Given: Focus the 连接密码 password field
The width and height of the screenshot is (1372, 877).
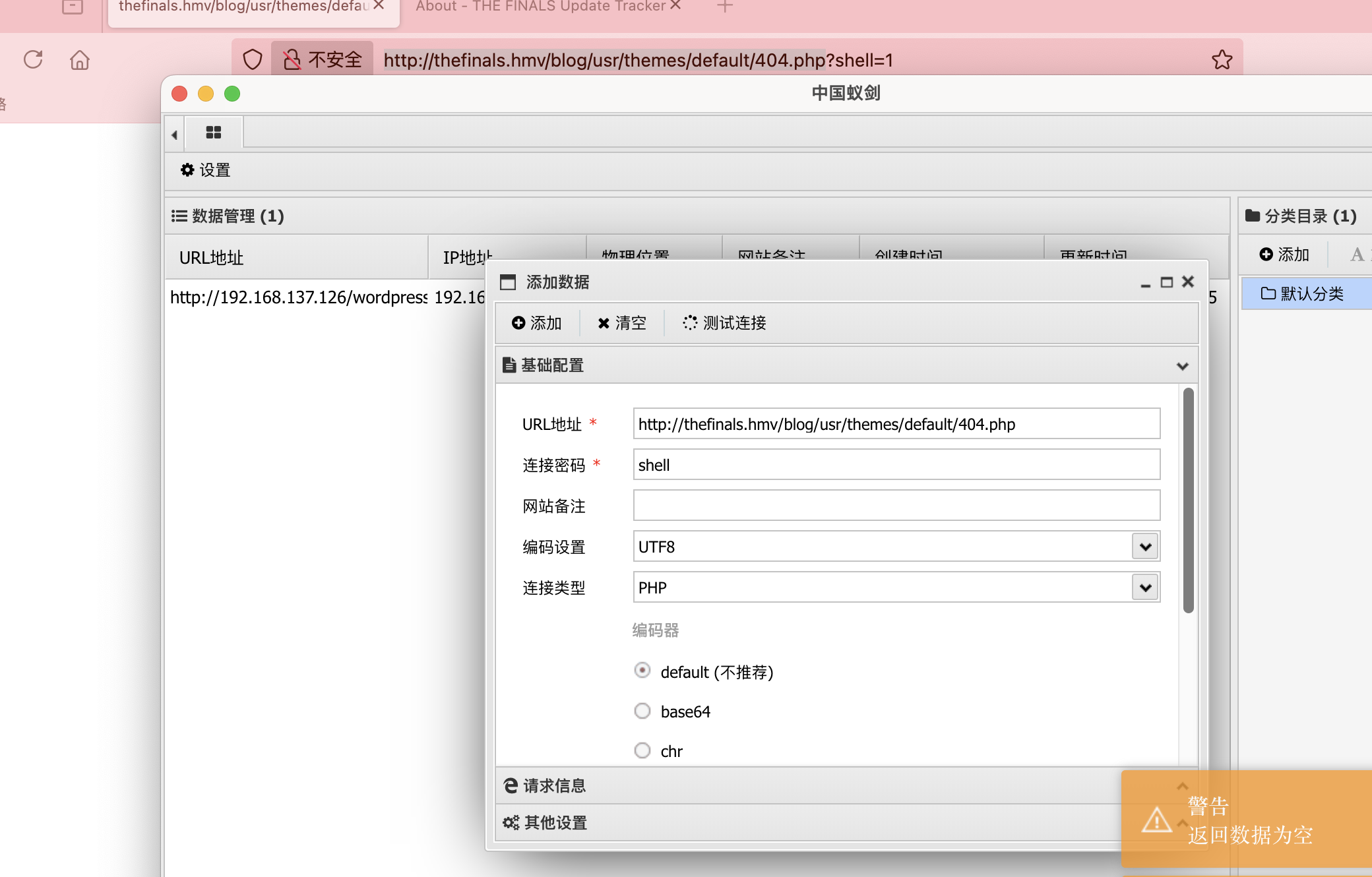Looking at the screenshot, I should pos(896,464).
